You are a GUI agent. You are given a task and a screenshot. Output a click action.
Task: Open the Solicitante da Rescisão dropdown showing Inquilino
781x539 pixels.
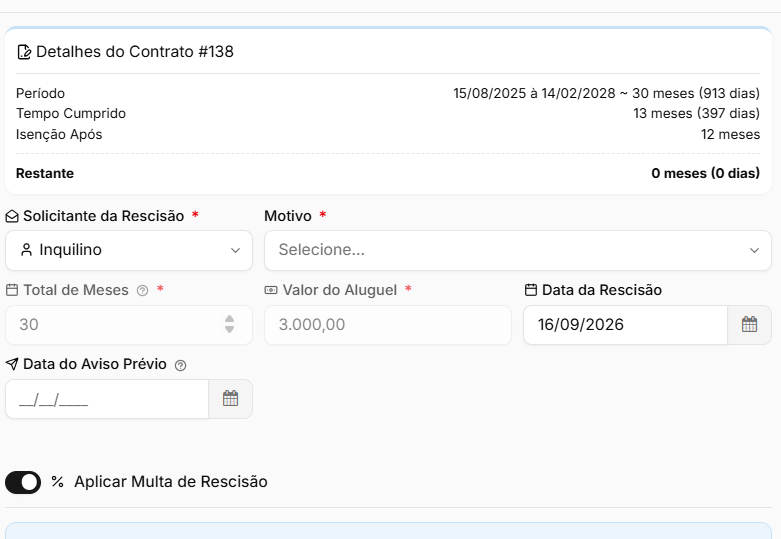pos(129,250)
